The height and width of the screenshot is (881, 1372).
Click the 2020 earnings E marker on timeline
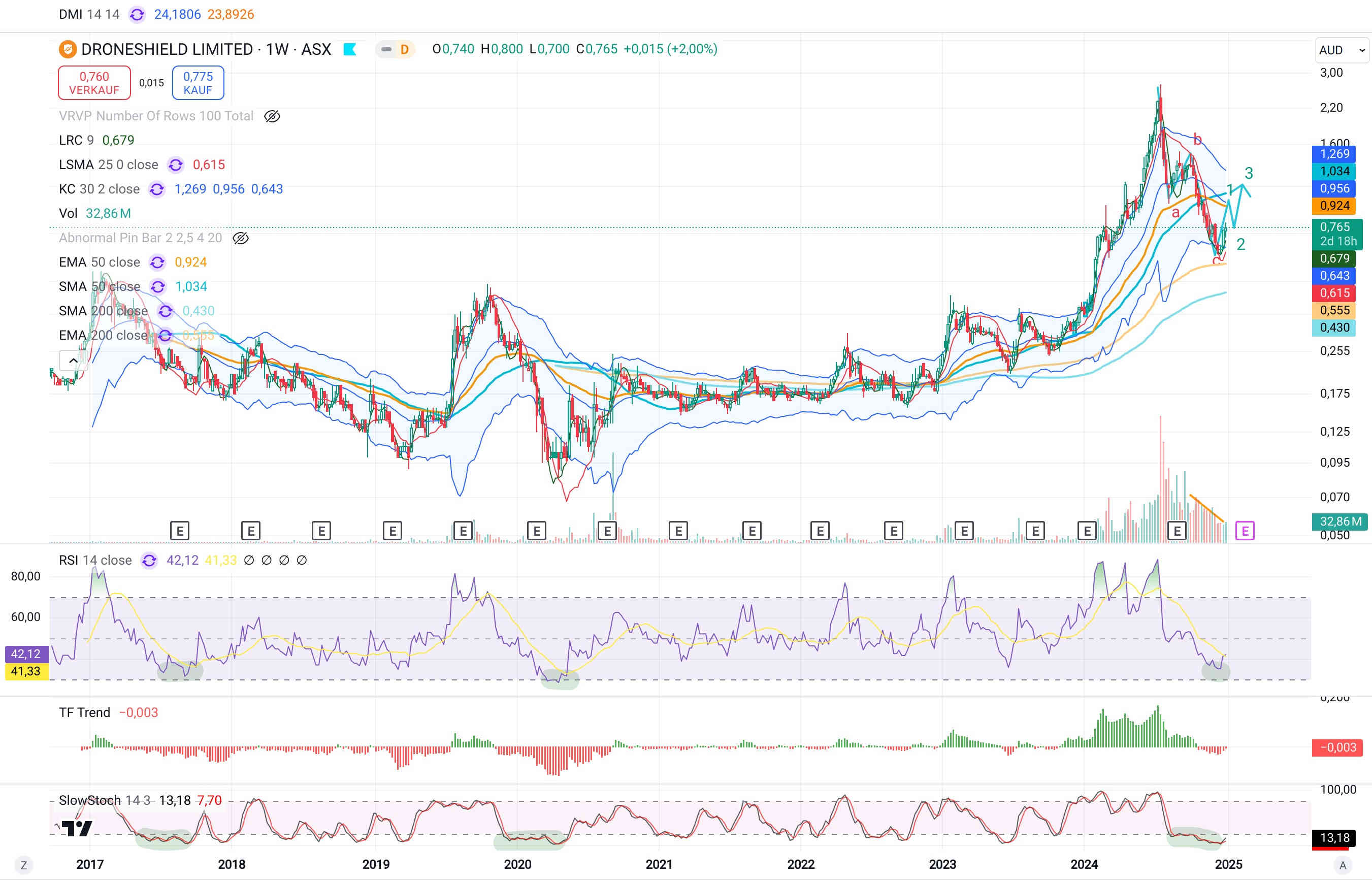click(536, 531)
